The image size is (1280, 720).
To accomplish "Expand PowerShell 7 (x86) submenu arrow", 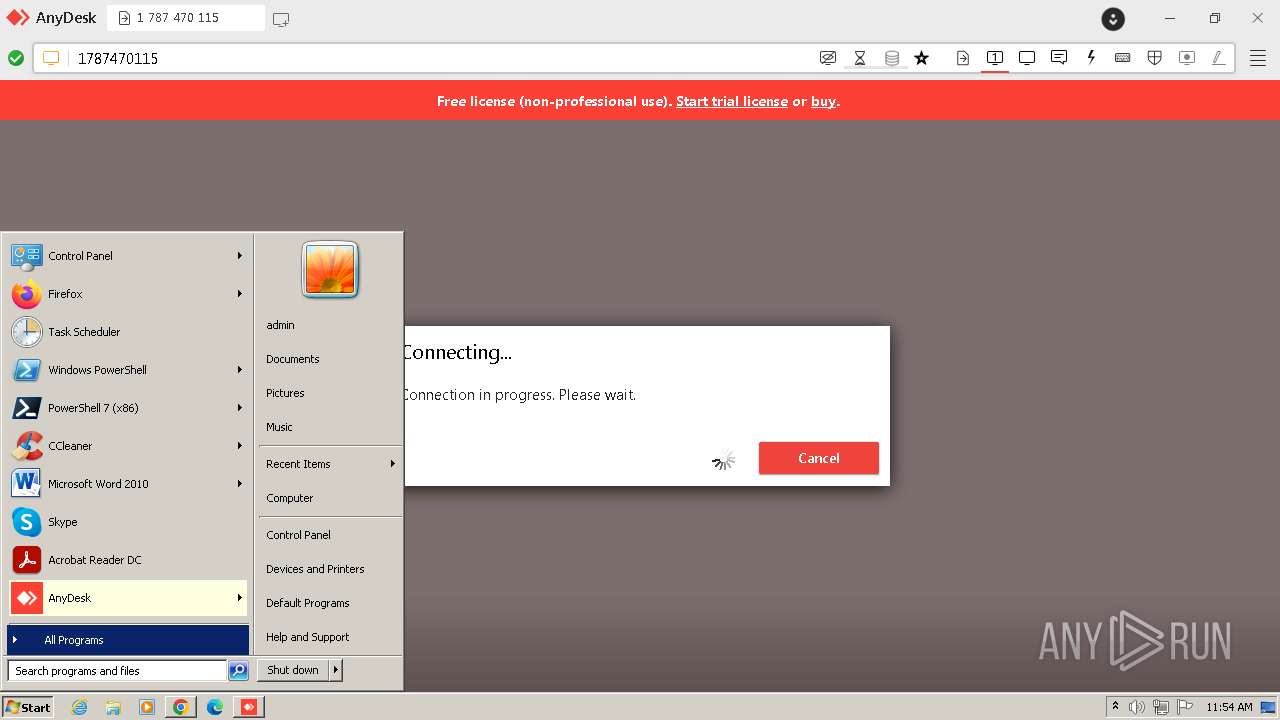I will pos(240,408).
